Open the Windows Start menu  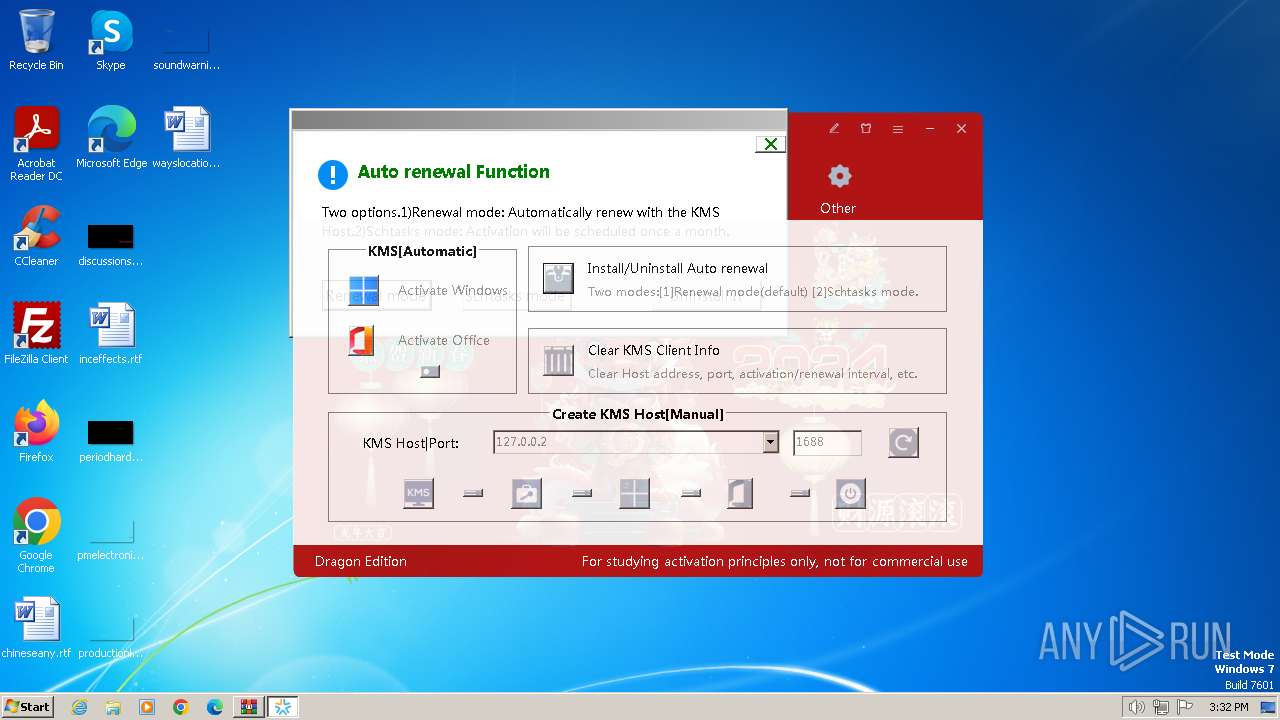(28, 706)
